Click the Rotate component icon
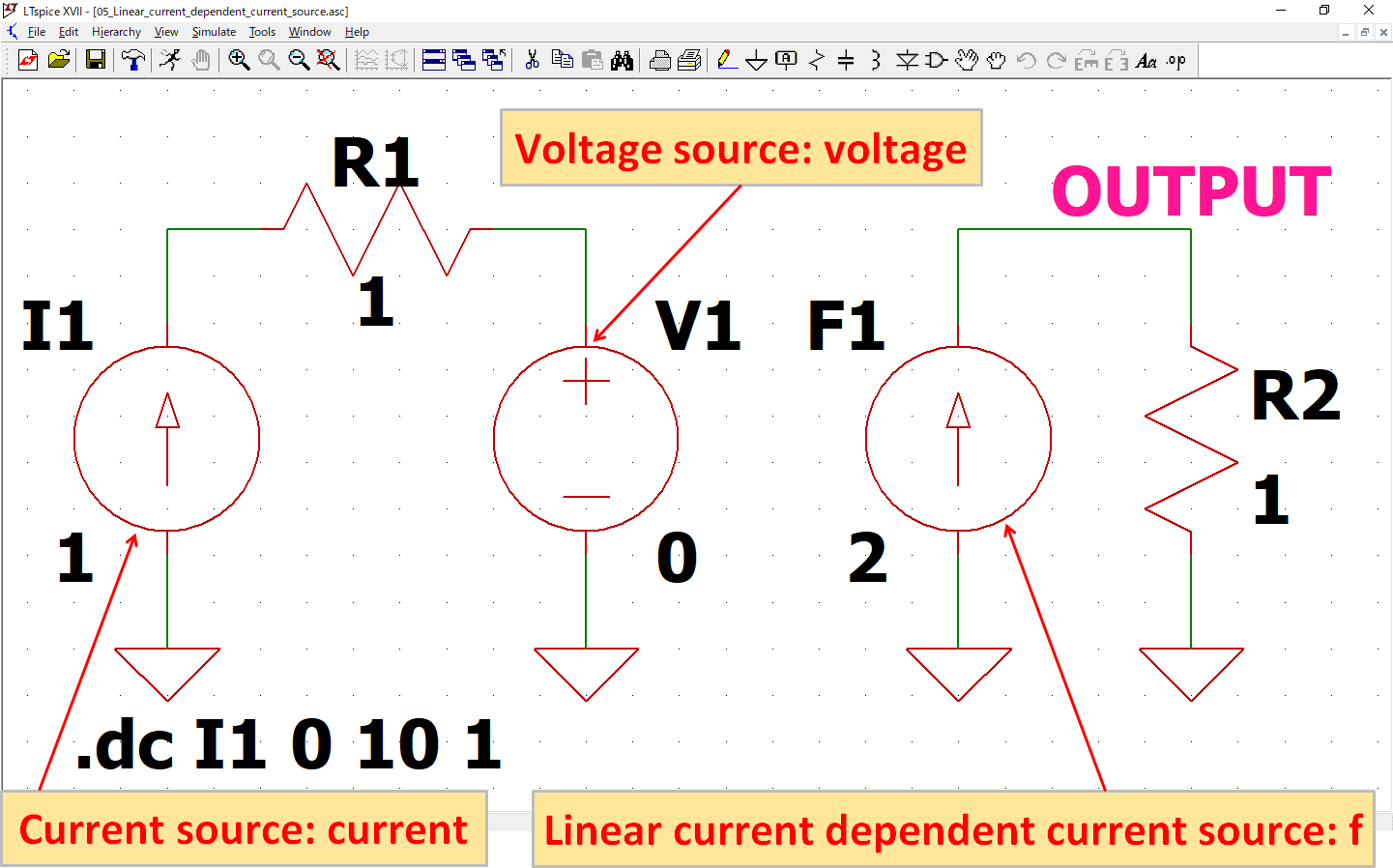 [x=1087, y=60]
